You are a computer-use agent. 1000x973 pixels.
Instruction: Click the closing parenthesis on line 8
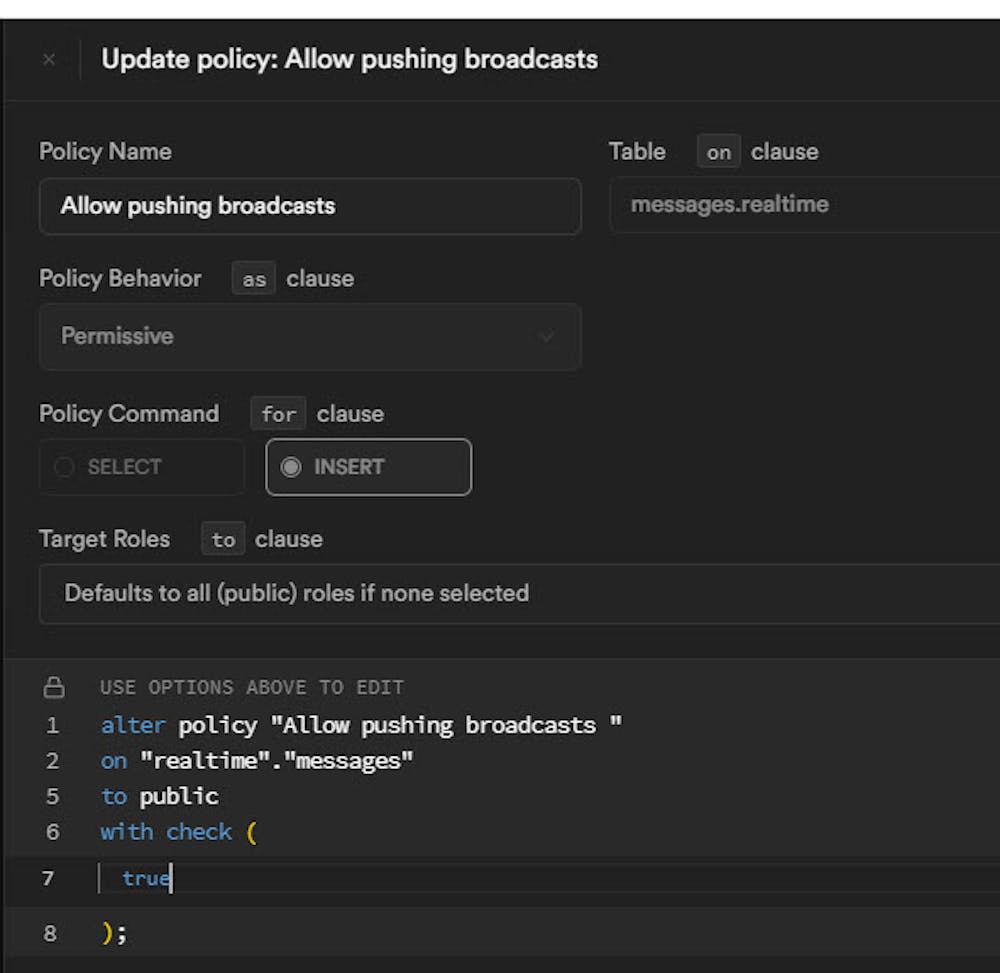tap(108, 934)
